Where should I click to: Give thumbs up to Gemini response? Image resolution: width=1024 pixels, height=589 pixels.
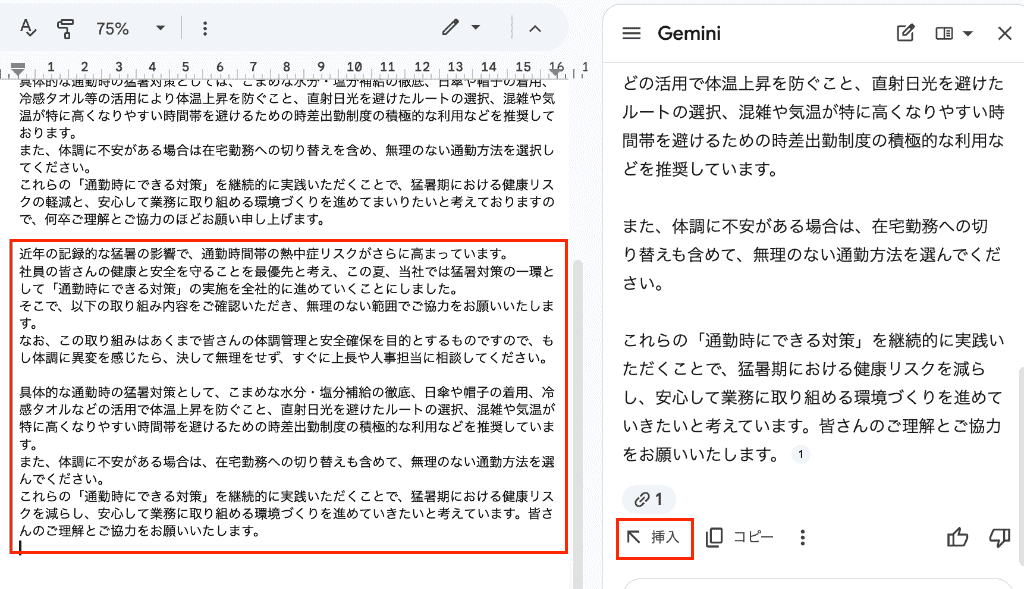coord(957,537)
